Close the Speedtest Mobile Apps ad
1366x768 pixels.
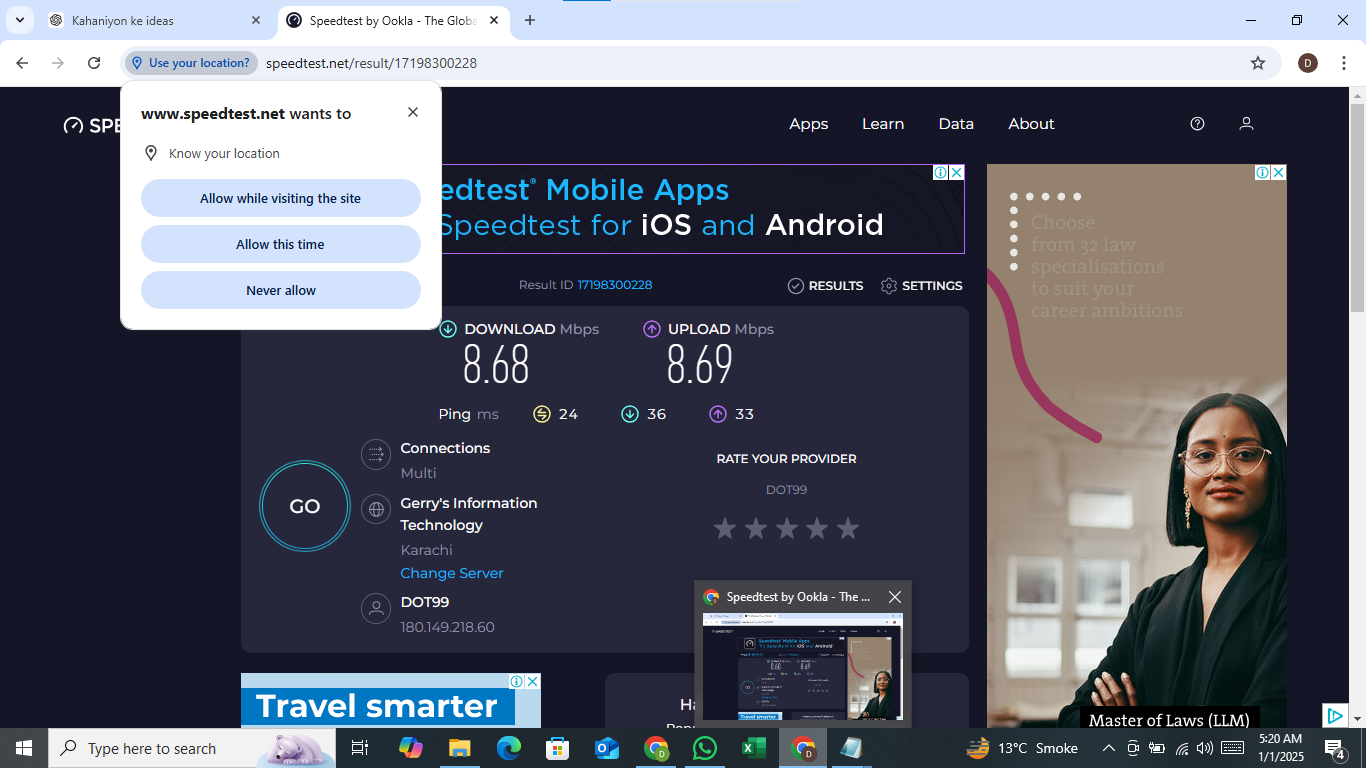[x=956, y=172]
